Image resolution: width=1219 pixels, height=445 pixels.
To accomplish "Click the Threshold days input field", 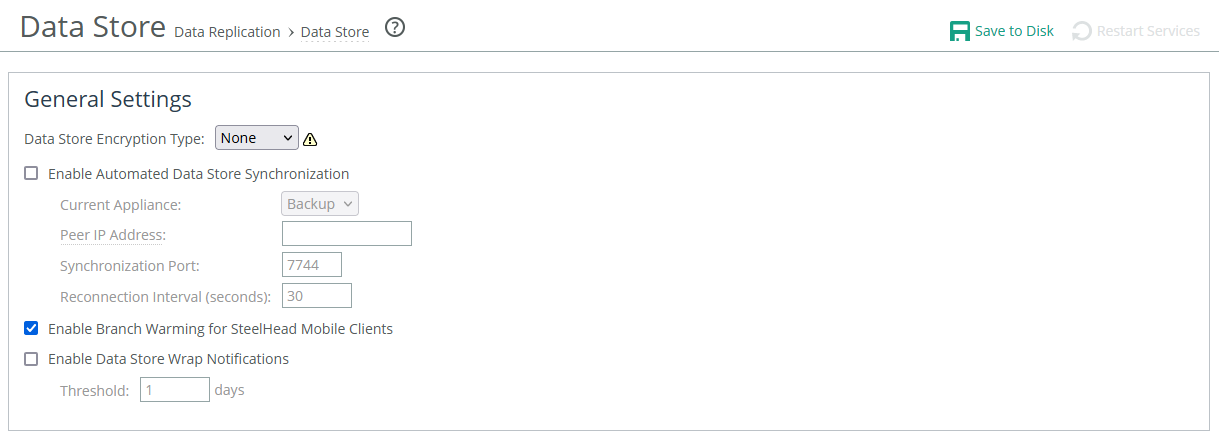I will tap(175, 389).
